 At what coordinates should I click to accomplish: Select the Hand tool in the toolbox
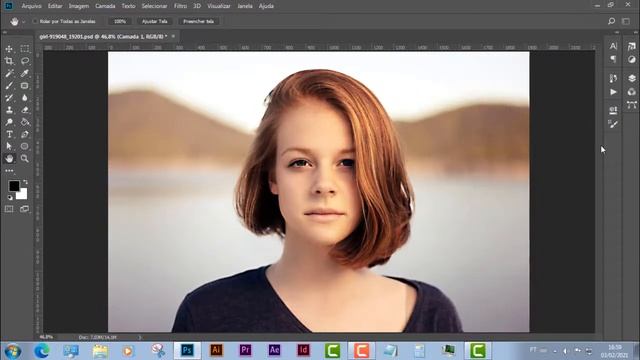coord(9,158)
